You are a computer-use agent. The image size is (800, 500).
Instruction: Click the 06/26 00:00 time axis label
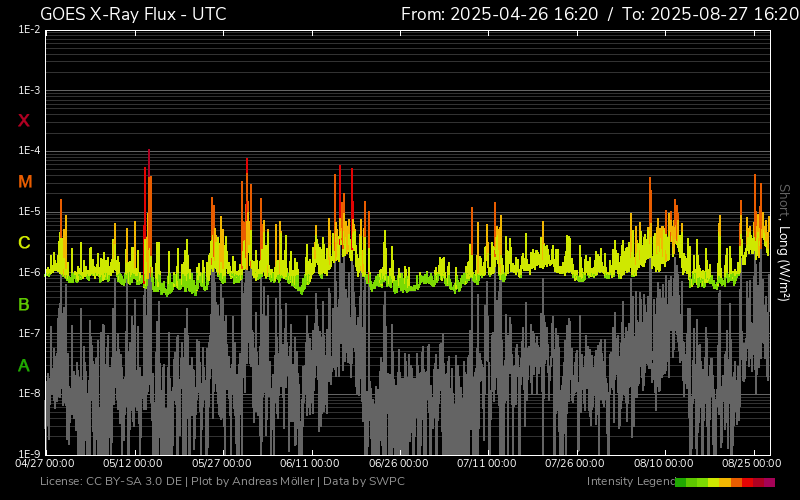click(x=399, y=464)
